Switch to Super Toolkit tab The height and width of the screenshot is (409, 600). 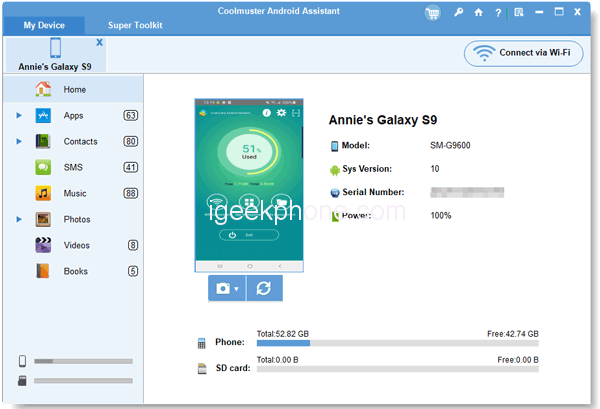coord(135,25)
